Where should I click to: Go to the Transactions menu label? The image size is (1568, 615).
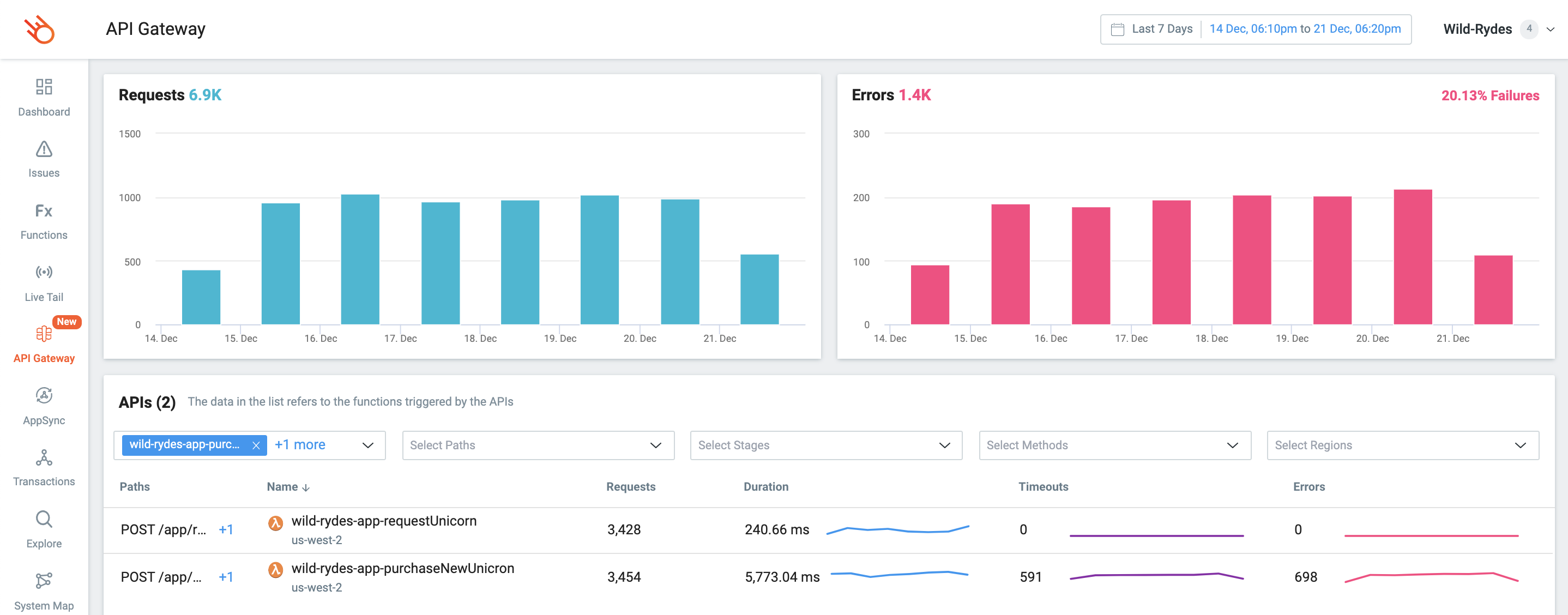click(x=44, y=481)
